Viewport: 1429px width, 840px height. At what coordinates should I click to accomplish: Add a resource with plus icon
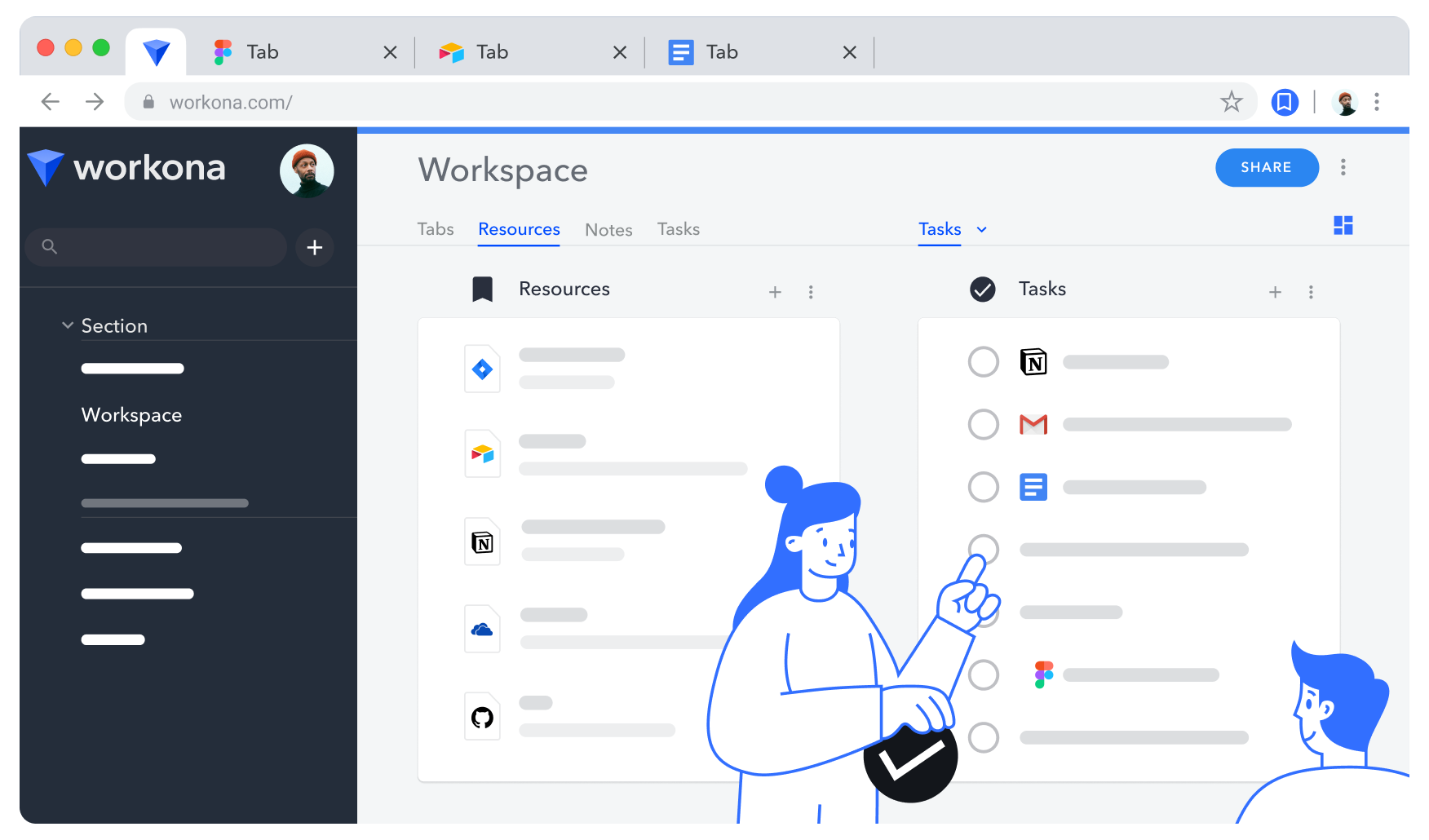point(775,292)
